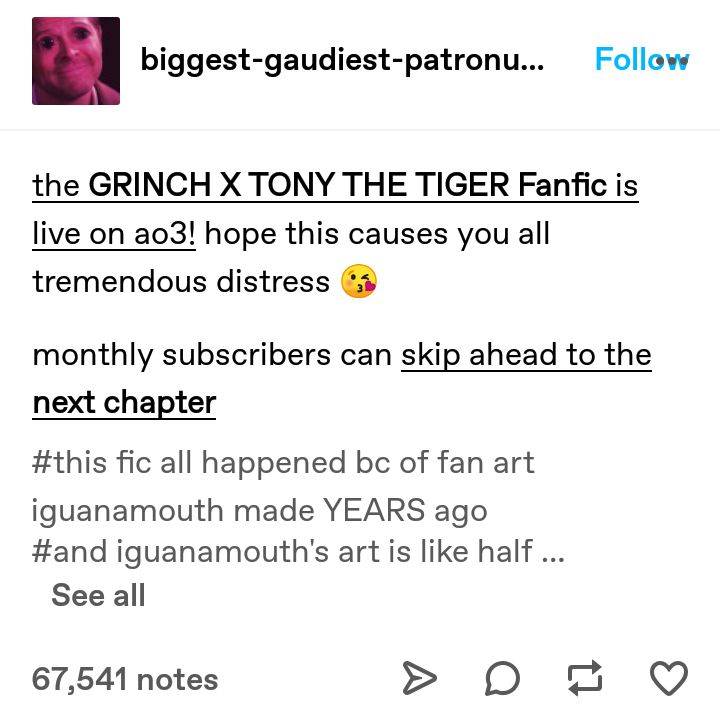Open the reply speech bubble icon
This screenshot has height=717, width=720.
pos(502,678)
